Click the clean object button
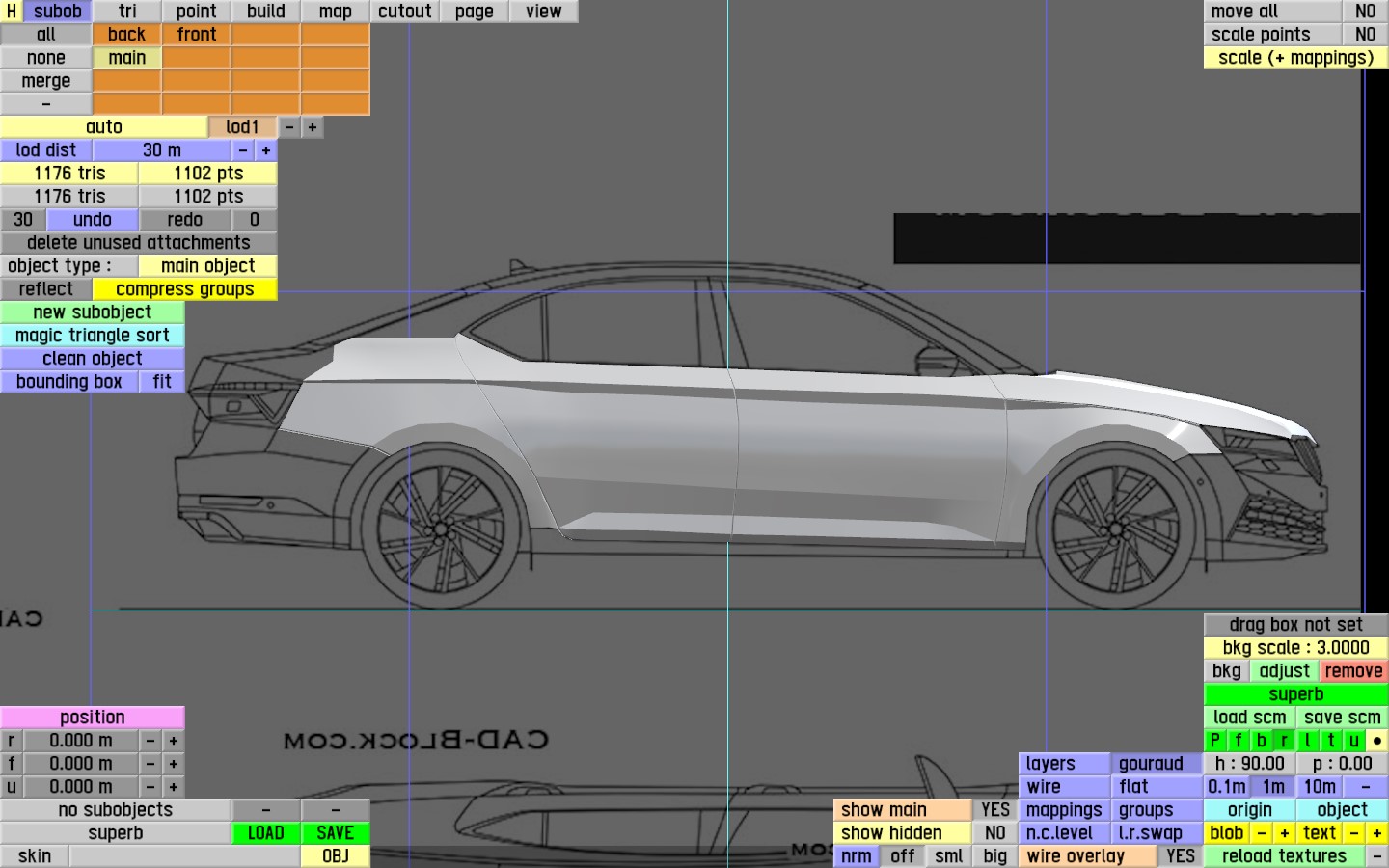This screenshot has width=1389, height=868. click(93, 359)
